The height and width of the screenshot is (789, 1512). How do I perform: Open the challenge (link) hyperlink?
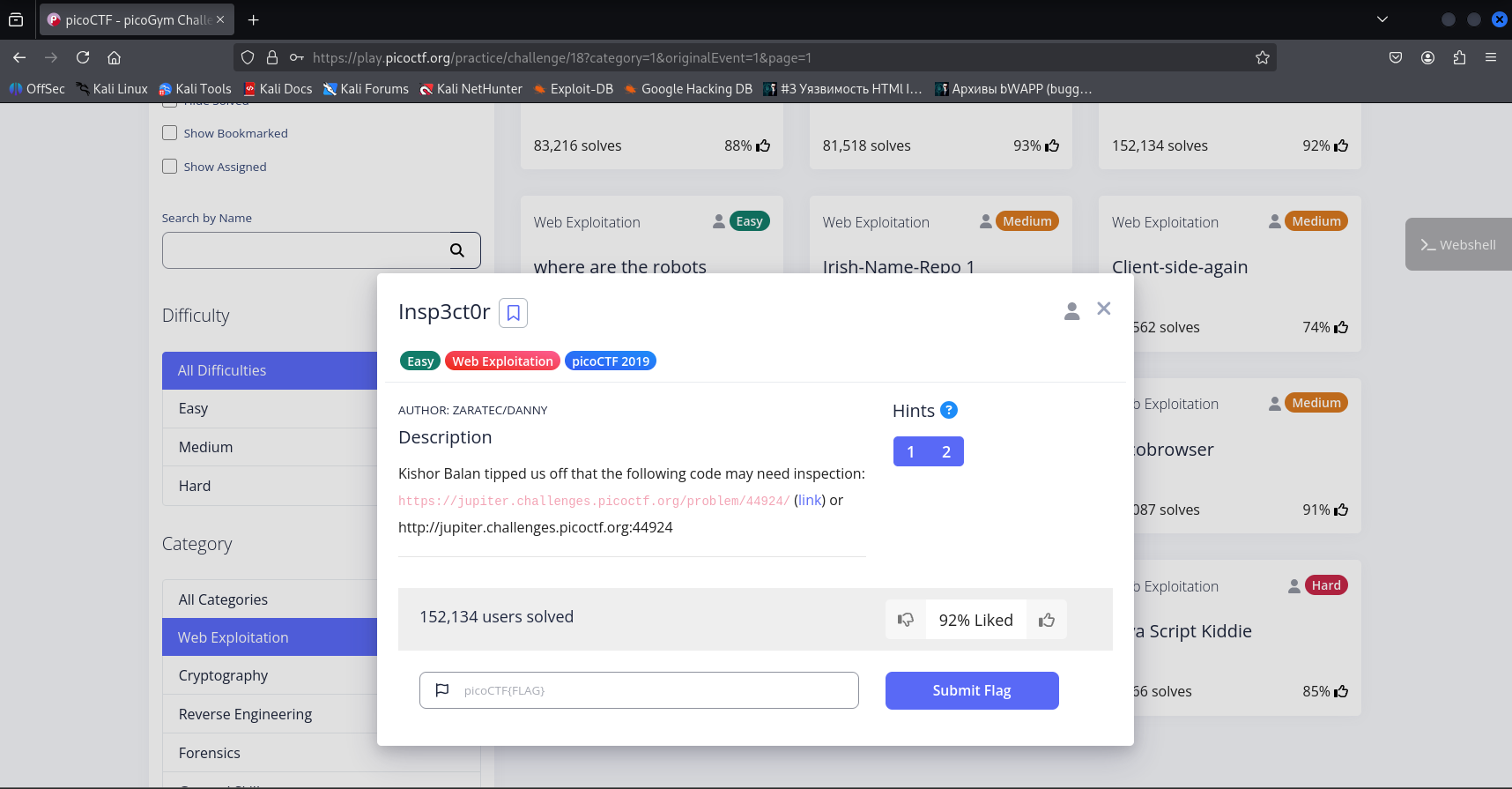pos(810,500)
